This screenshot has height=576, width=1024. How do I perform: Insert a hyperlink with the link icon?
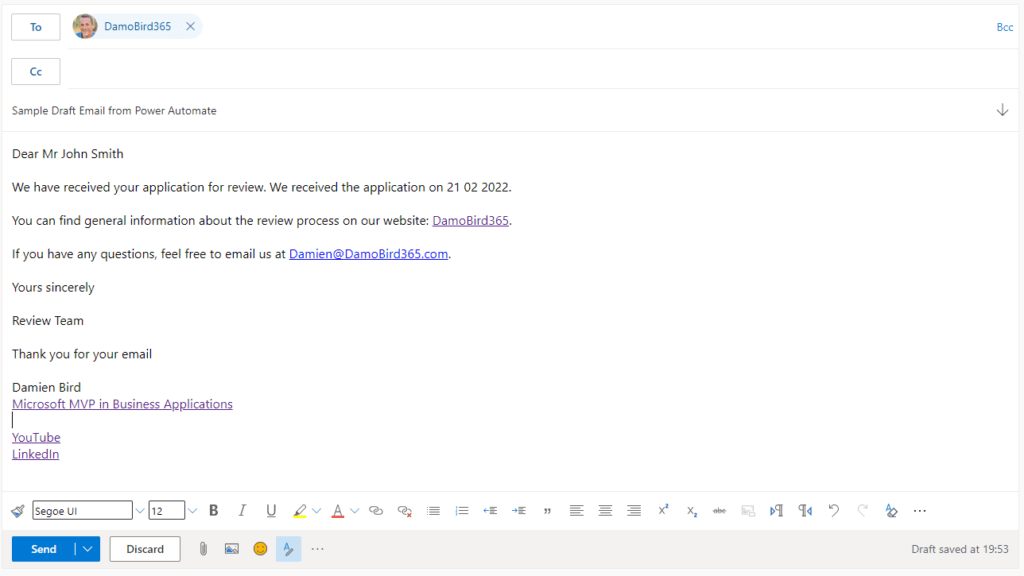click(x=376, y=510)
